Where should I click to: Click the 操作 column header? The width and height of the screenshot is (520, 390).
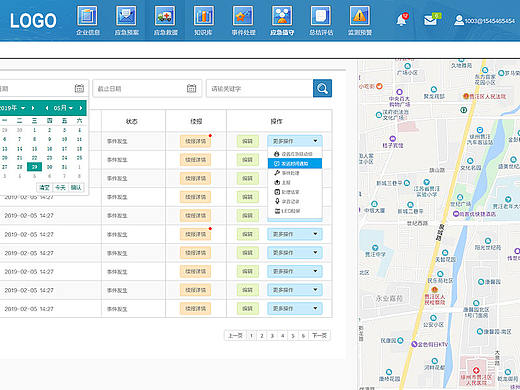pyautogui.click(x=276, y=121)
